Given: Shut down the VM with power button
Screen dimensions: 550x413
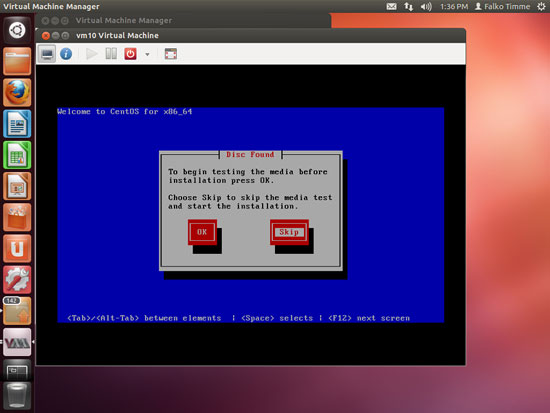Looking at the screenshot, I should click(130, 54).
